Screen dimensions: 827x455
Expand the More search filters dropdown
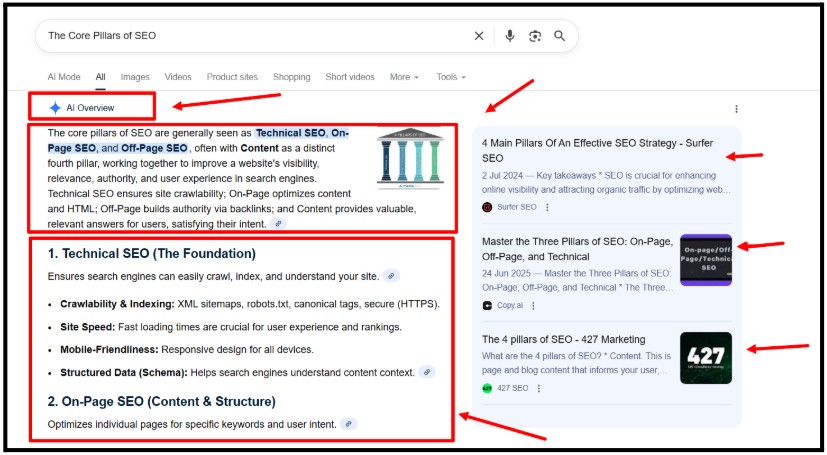point(404,77)
